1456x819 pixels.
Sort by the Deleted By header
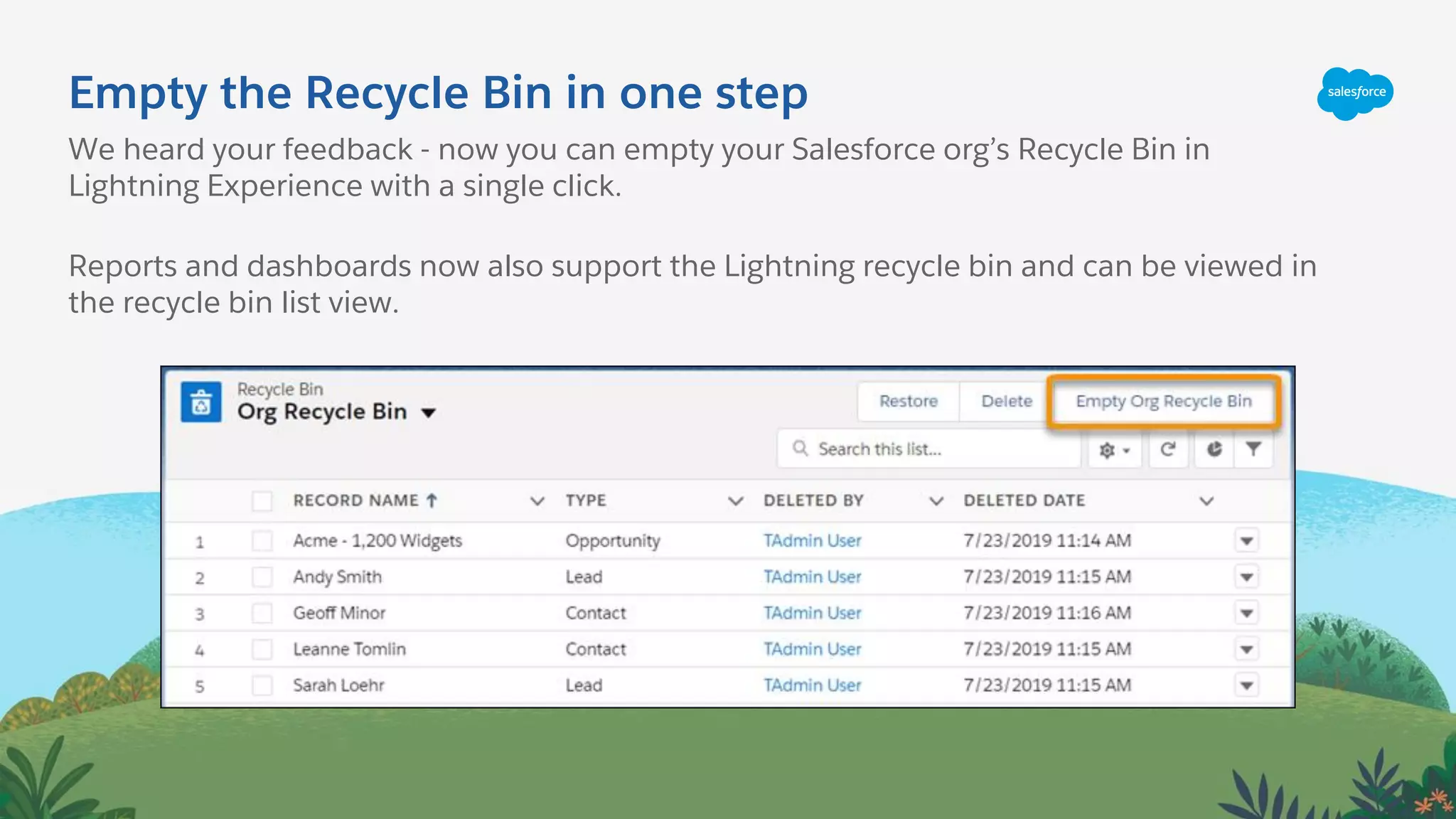(813, 500)
